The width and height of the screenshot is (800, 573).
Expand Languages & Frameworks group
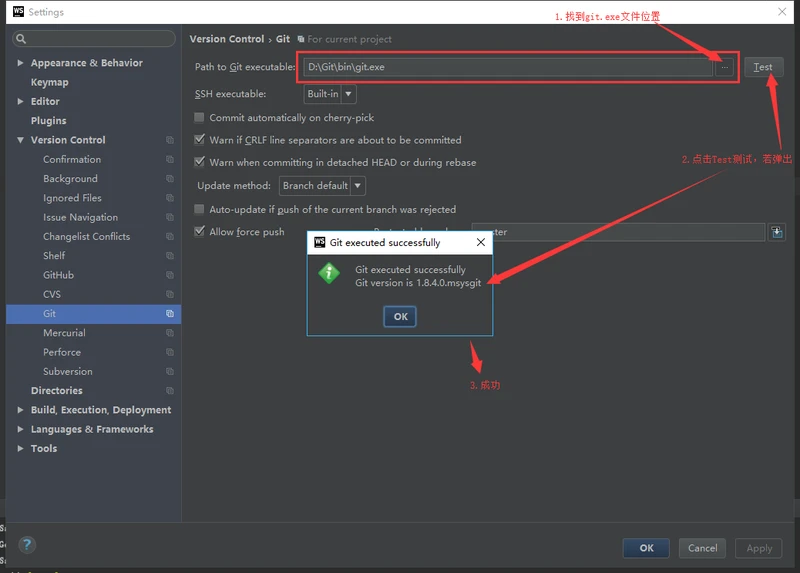tap(20, 429)
